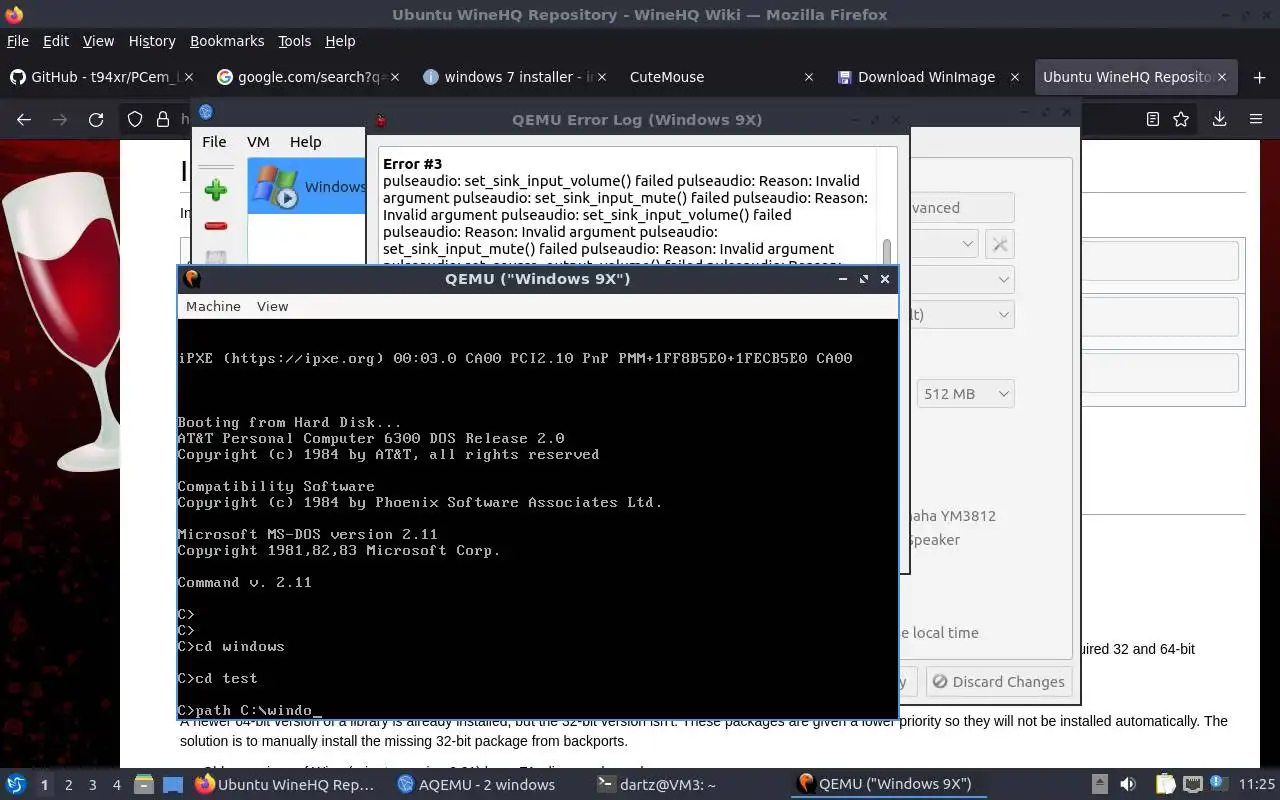Viewport: 1280px width, 800px height.
Task: Click QEMU Error Log window icon
Action: 381,120
